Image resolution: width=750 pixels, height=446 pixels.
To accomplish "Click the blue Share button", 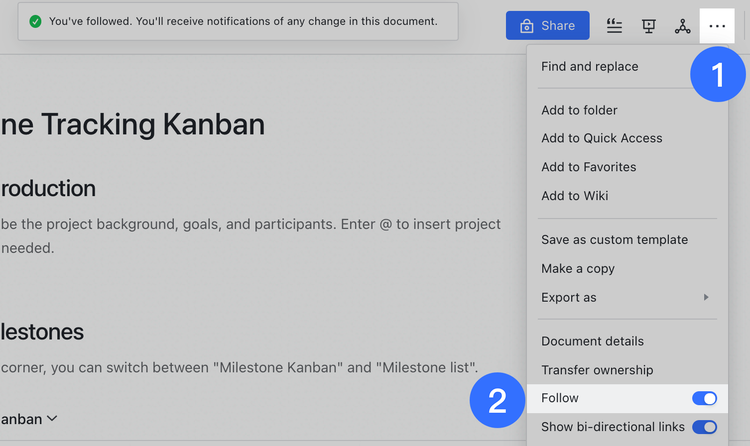I will pyautogui.click(x=548, y=25).
